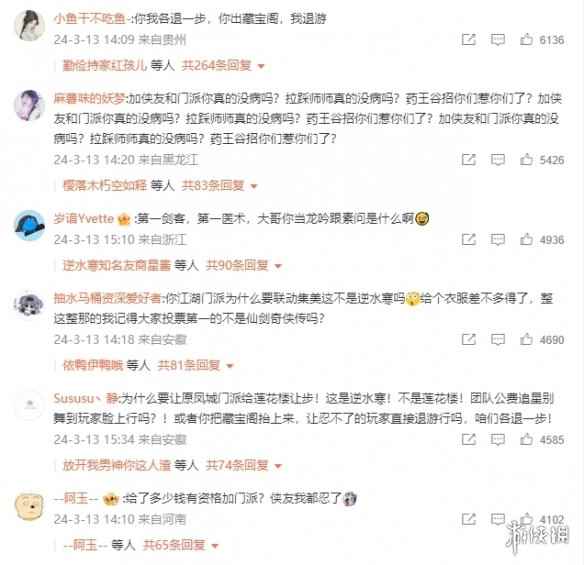Open 小鱼干不吃鱼 user profile
The width and height of the screenshot is (584, 565).
pos(90,18)
